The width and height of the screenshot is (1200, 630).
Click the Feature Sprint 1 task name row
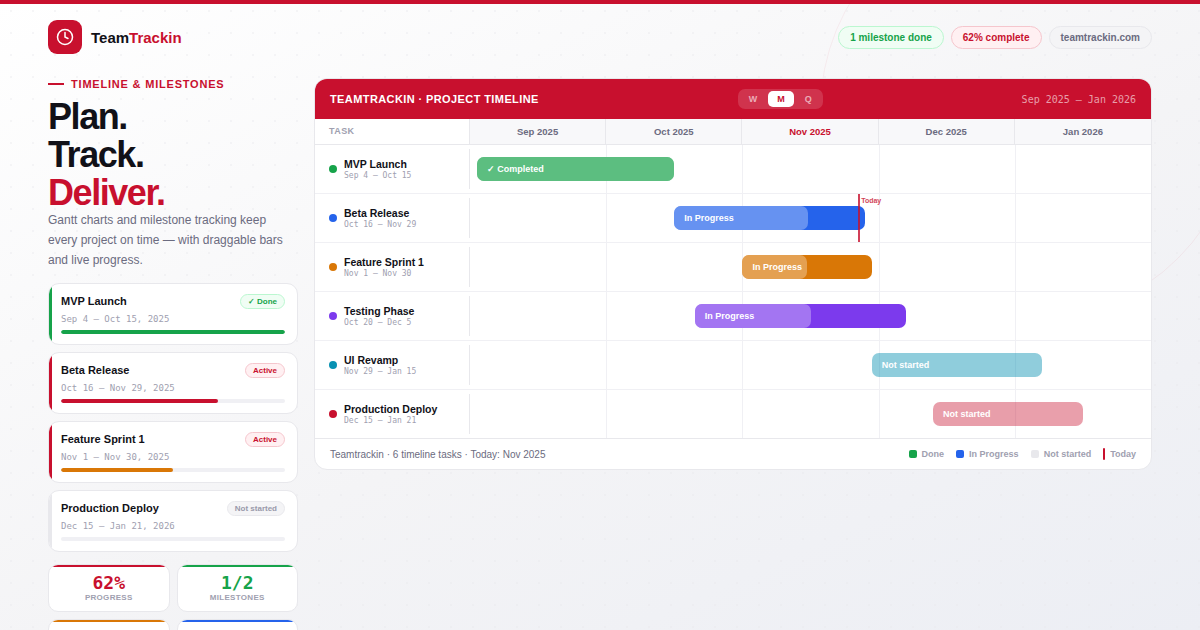(392, 267)
